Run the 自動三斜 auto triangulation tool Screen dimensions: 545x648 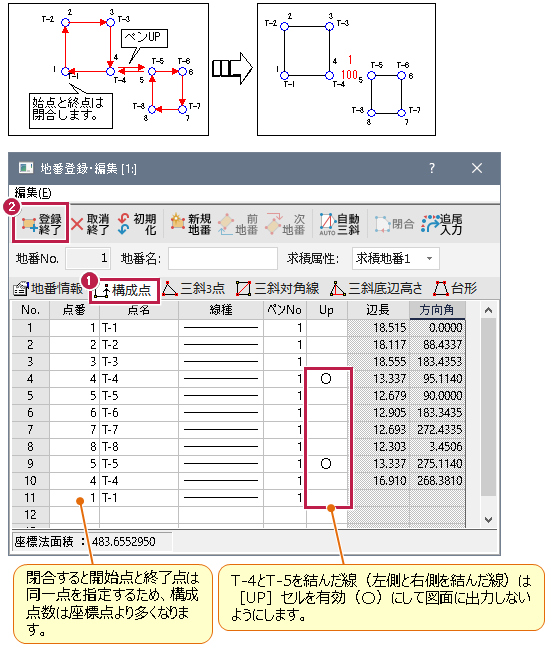(338, 224)
